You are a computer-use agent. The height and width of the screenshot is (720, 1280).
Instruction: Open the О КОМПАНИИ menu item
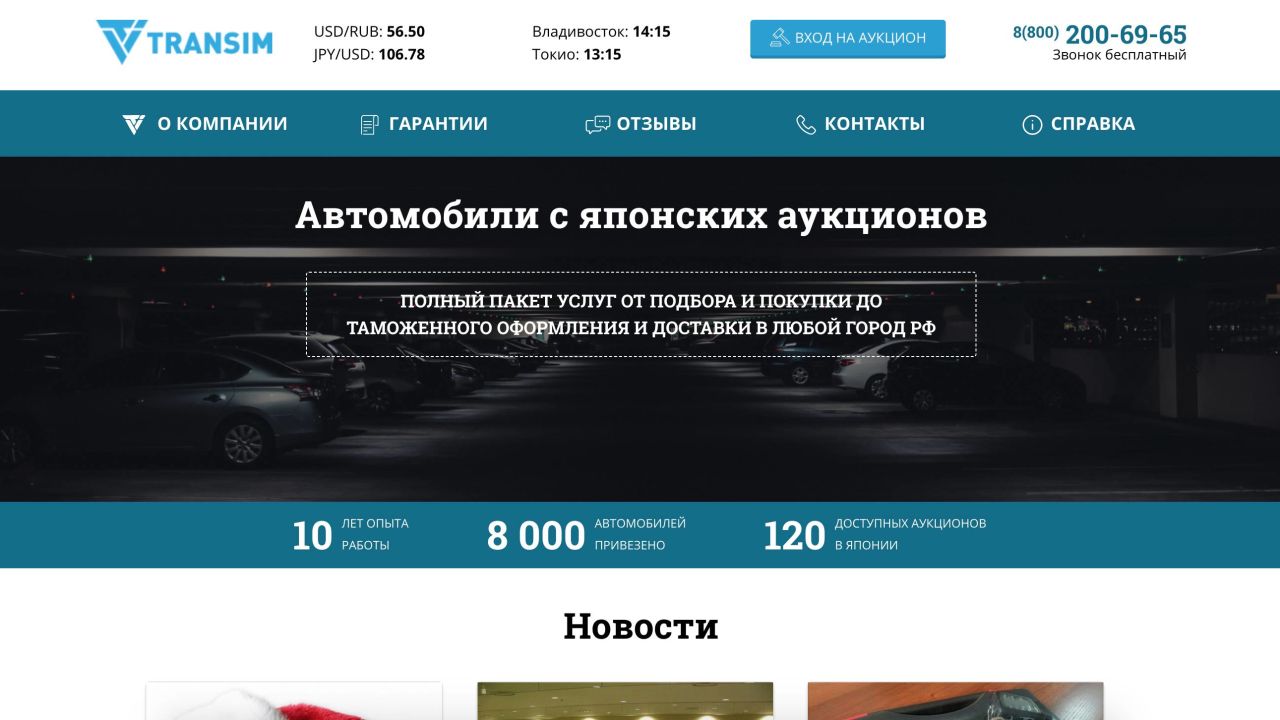point(222,123)
